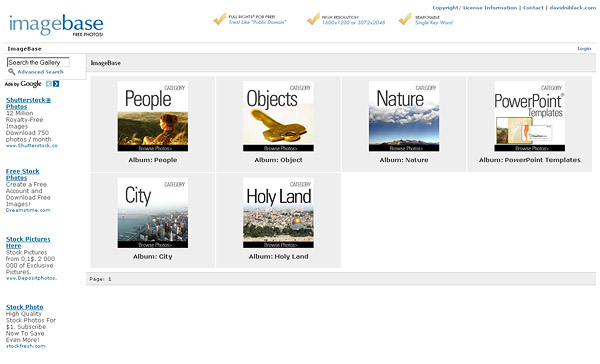Click the Search the Gallery field
Viewport: 600px width, 364px height.
coord(38,62)
